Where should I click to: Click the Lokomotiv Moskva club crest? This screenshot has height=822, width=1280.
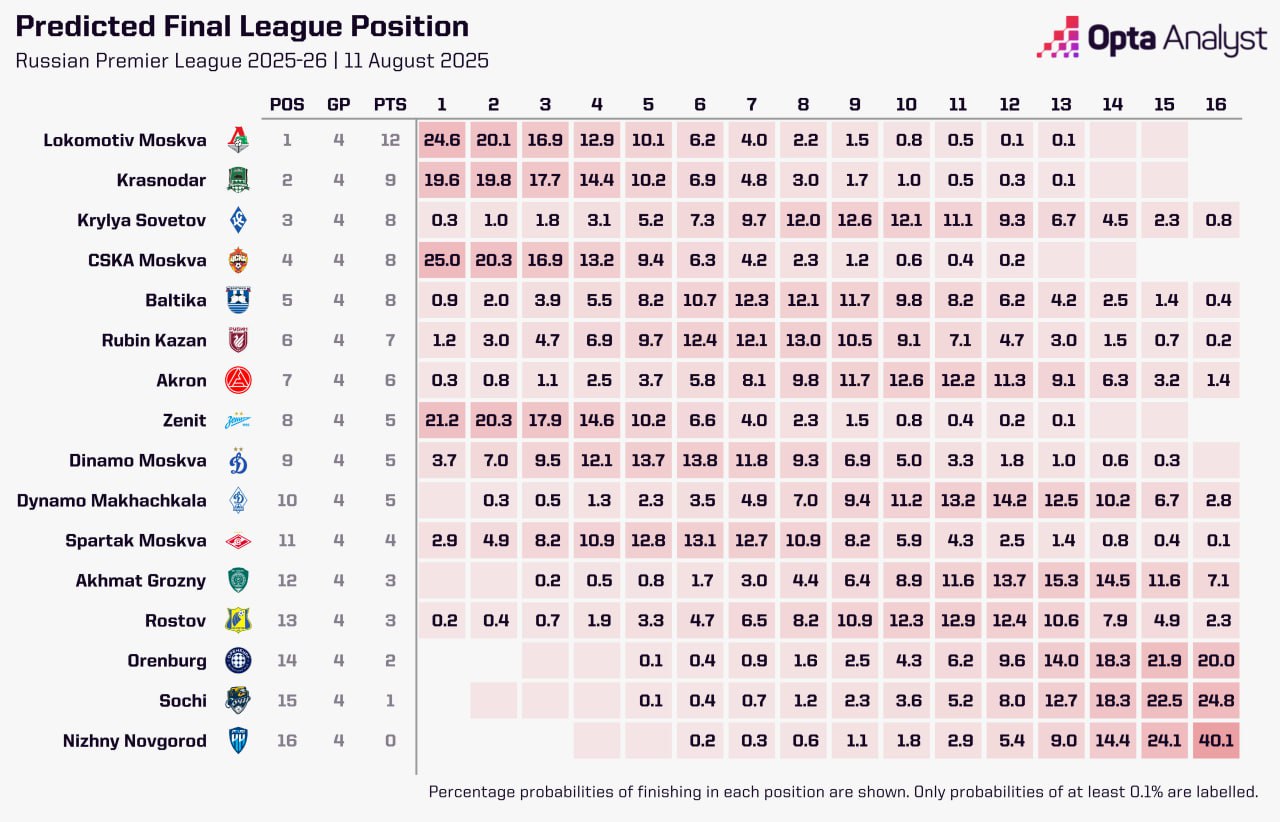(x=238, y=140)
